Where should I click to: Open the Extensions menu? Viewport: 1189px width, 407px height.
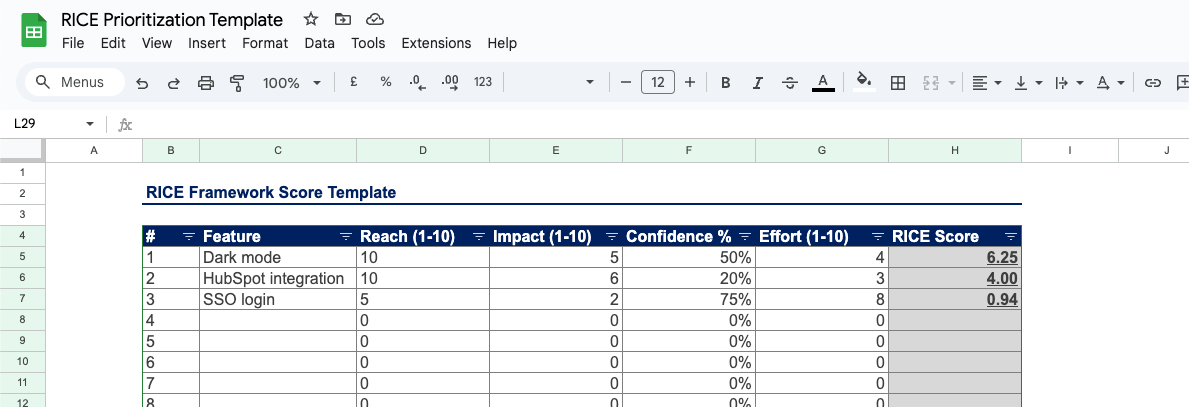(436, 43)
